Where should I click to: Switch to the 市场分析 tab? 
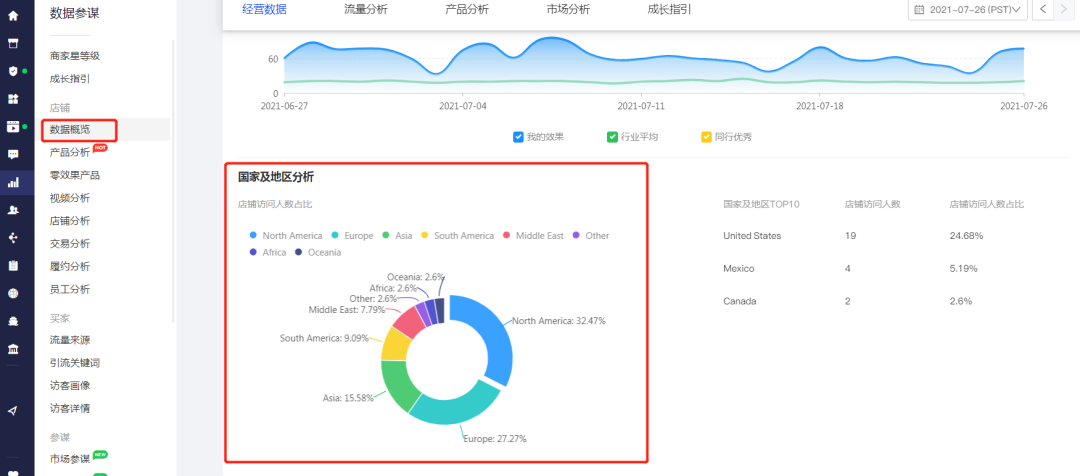click(x=568, y=10)
